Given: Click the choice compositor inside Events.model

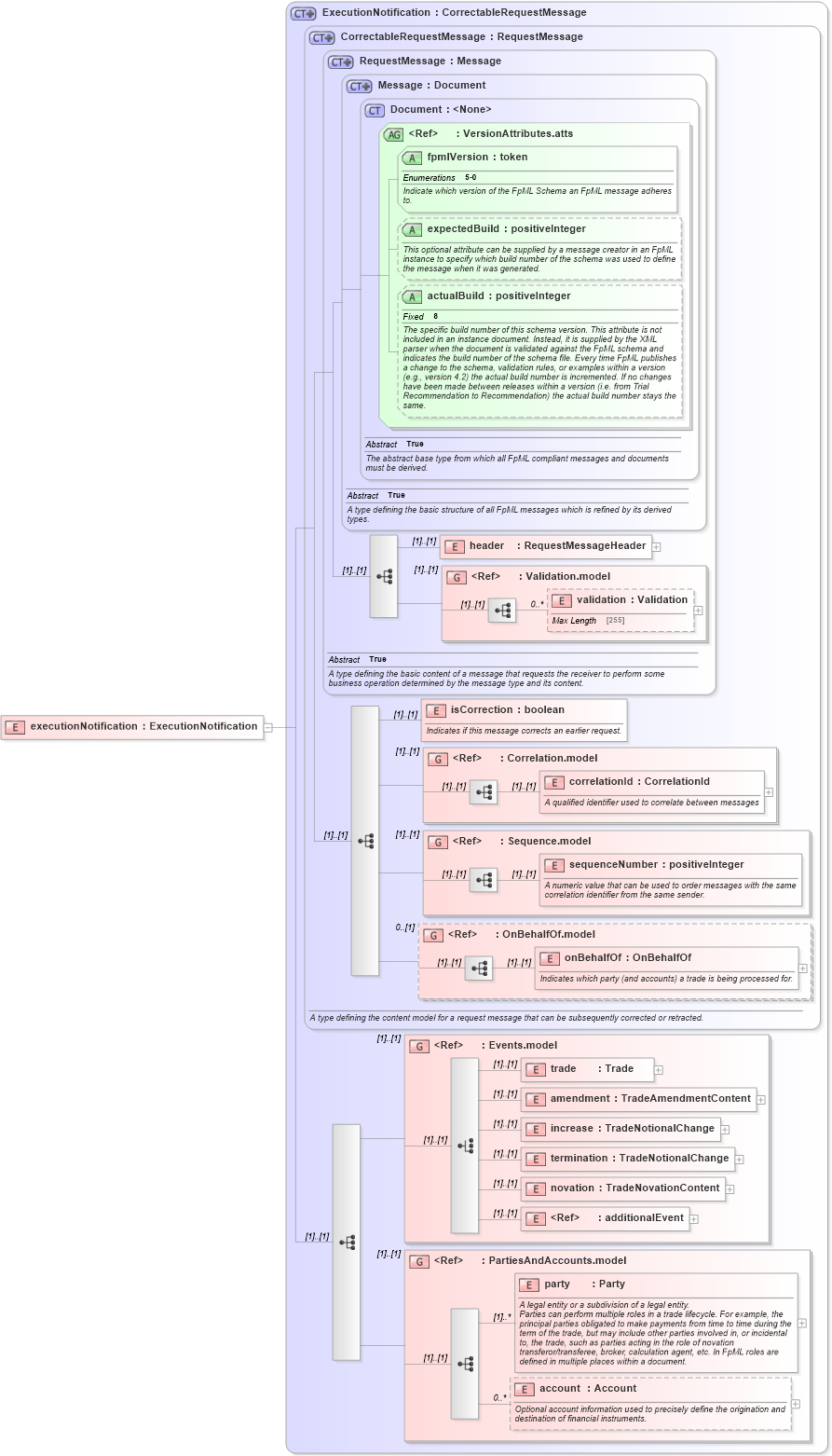Looking at the screenshot, I should pos(465,1146).
